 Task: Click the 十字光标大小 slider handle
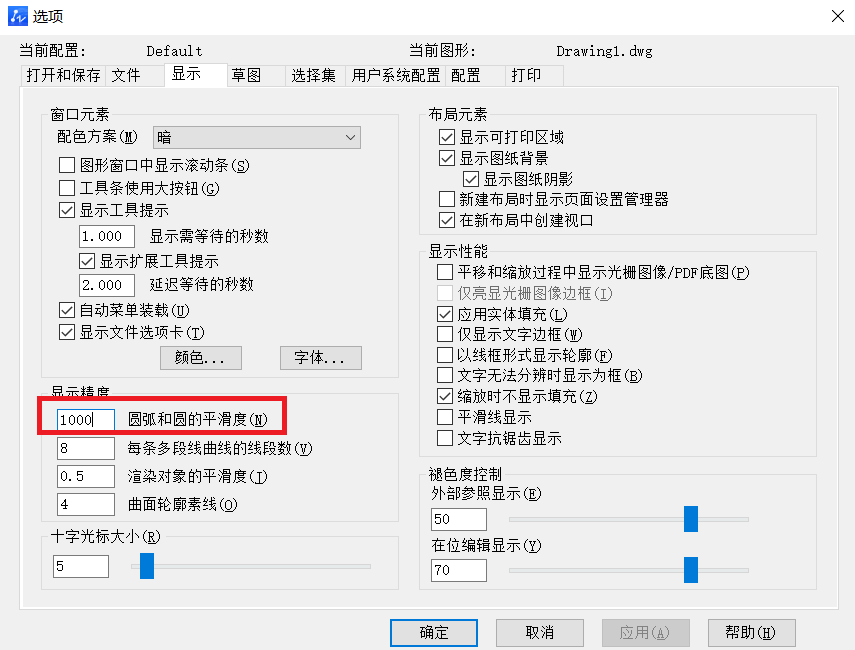[x=147, y=566]
